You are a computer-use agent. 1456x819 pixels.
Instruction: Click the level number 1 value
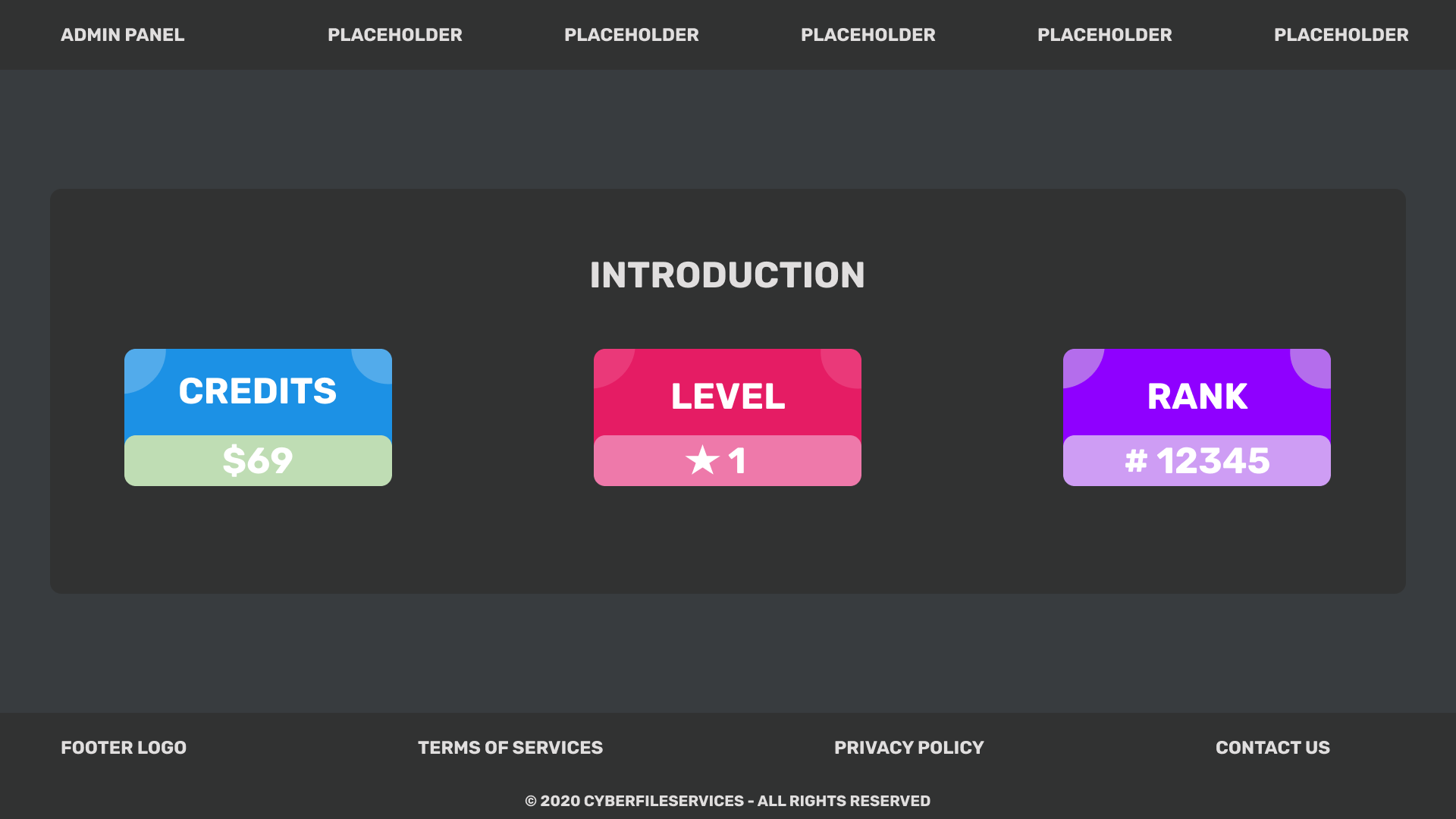click(x=737, y=460)
